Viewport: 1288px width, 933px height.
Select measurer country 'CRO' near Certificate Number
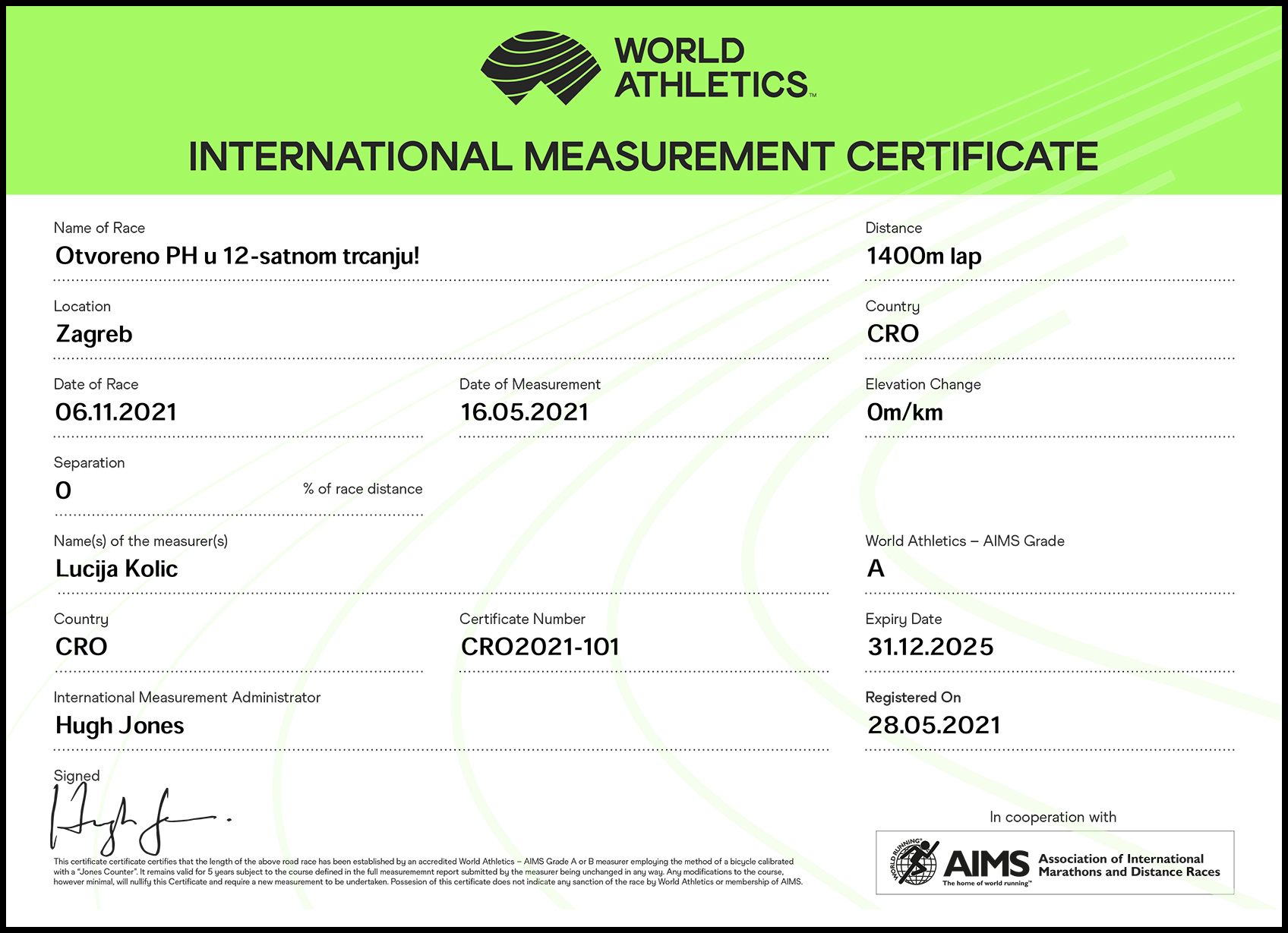coord(81,647)
